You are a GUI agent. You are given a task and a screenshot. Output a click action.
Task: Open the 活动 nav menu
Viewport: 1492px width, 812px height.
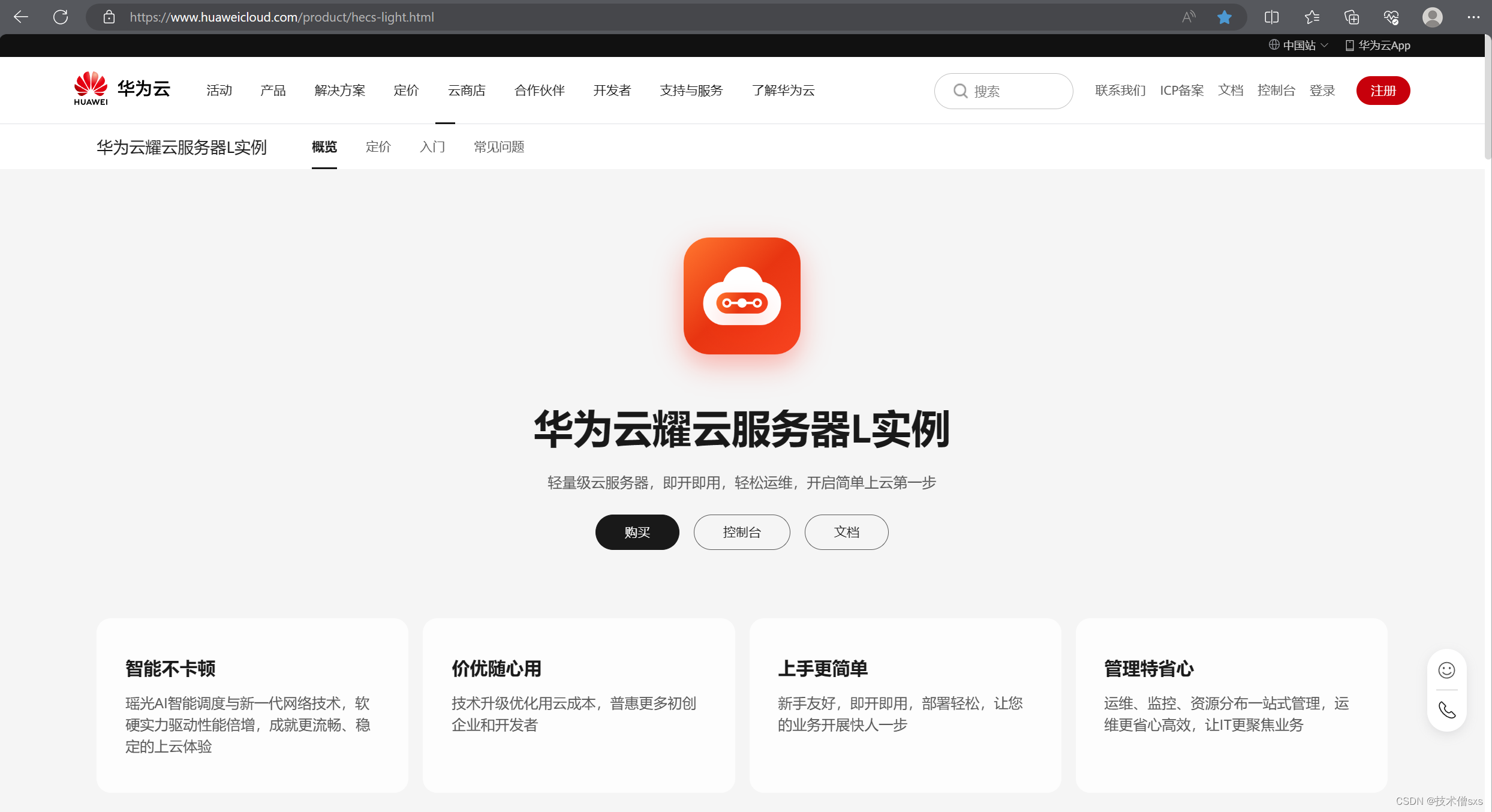(219, 91)
